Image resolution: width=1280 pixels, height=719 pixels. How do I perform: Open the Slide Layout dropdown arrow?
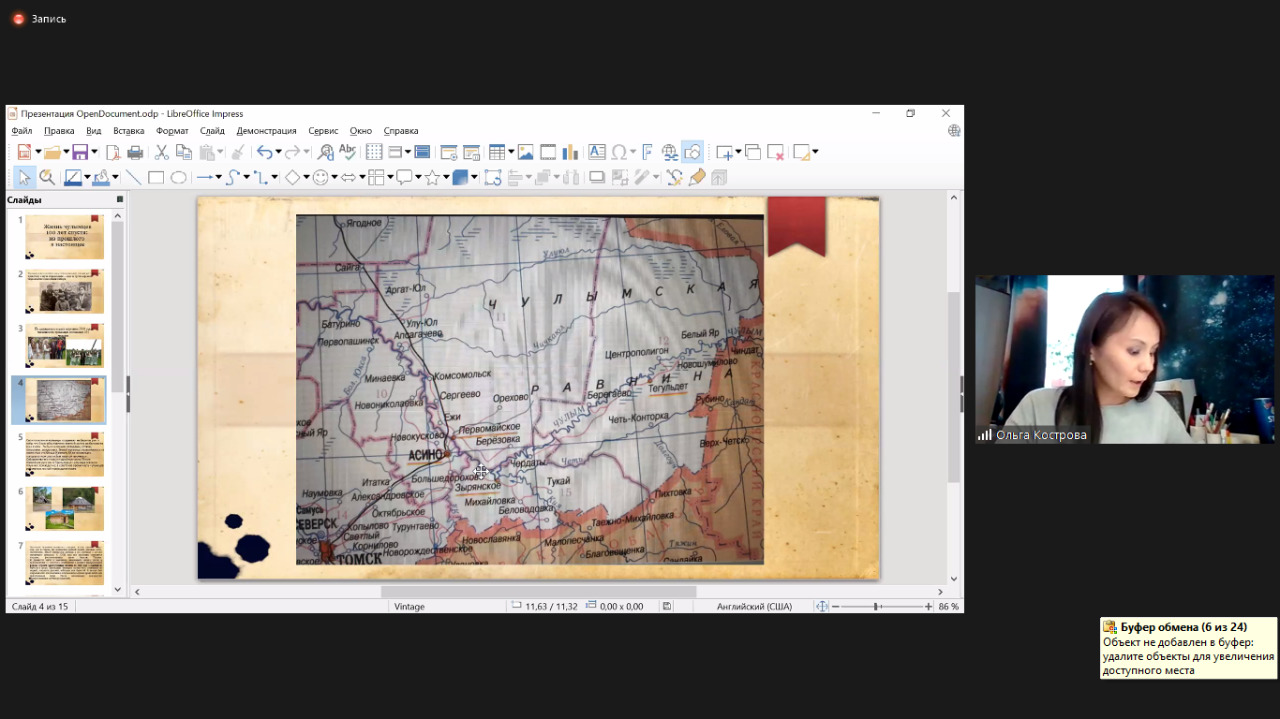pyautogui.click(x=815, y=152)
